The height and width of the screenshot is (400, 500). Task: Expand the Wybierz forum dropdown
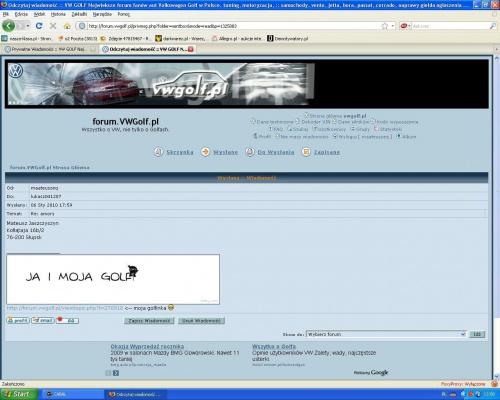coord(463,334)
